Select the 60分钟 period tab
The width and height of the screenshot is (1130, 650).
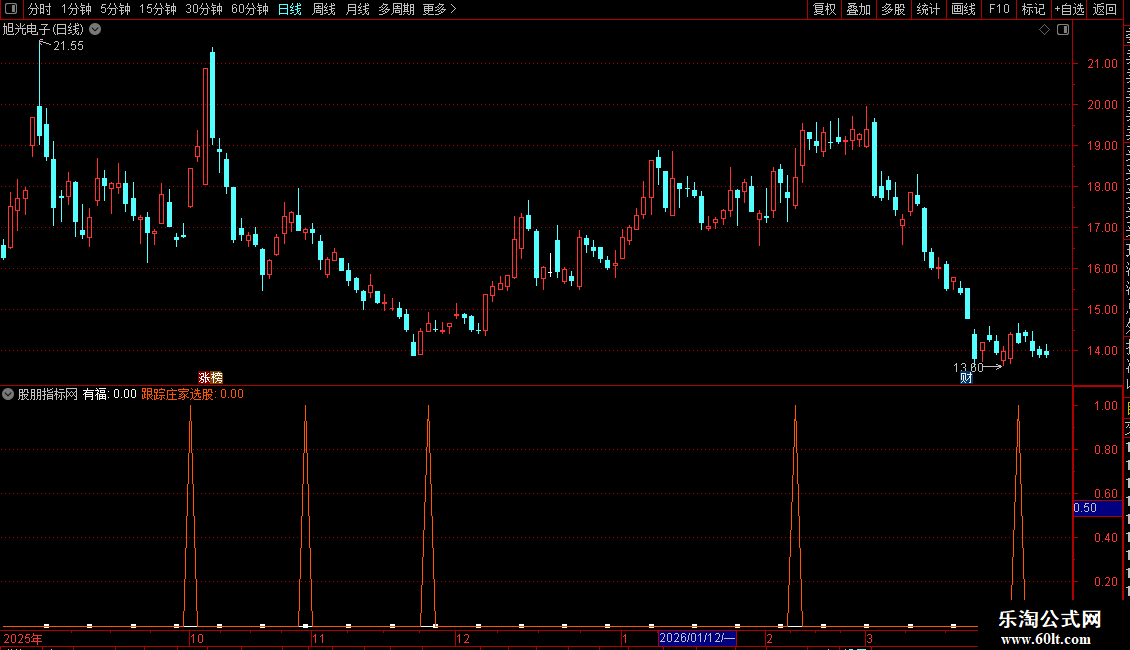[249, 9]
